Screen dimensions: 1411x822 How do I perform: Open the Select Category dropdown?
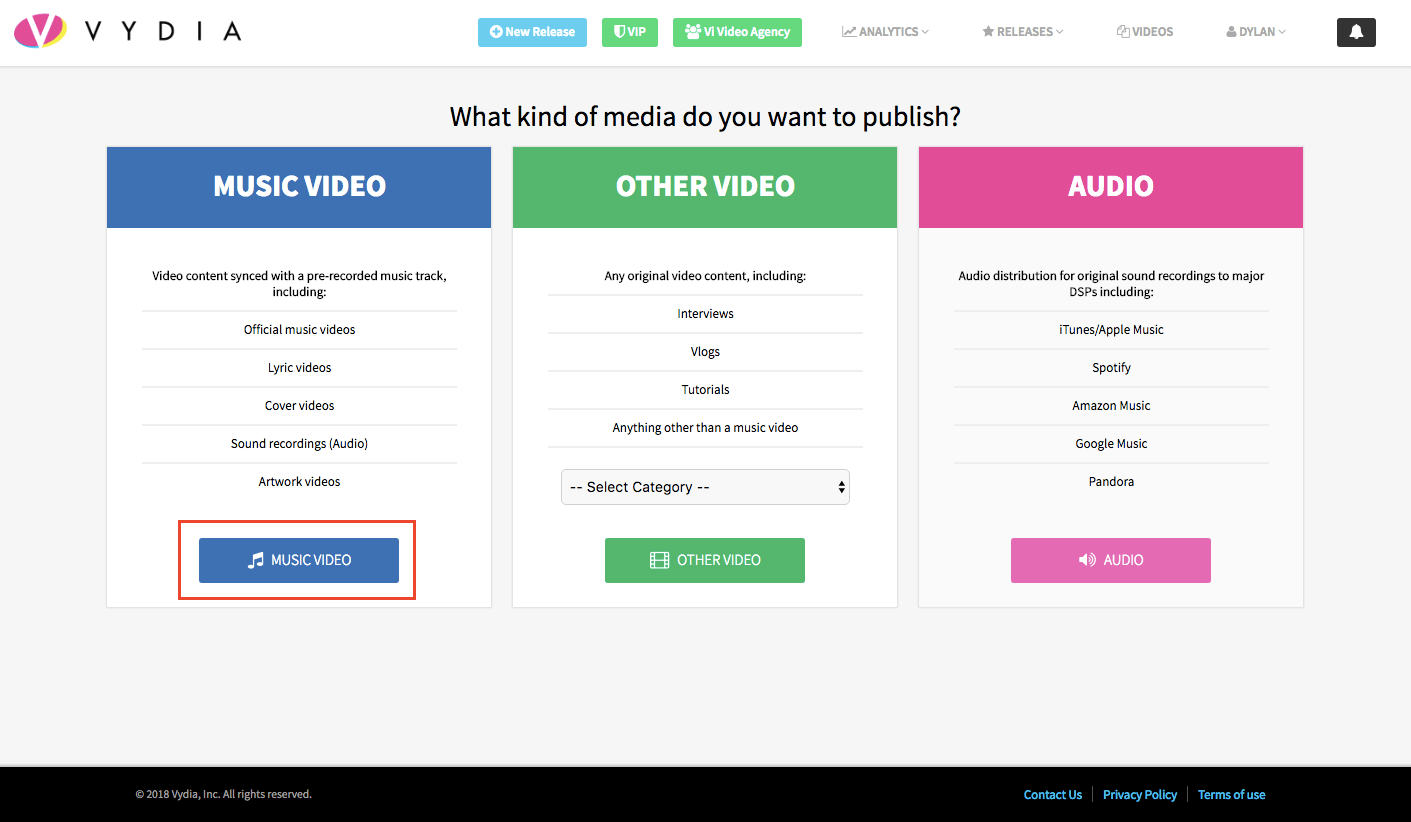pyautogui.click(x=705, y=487)
